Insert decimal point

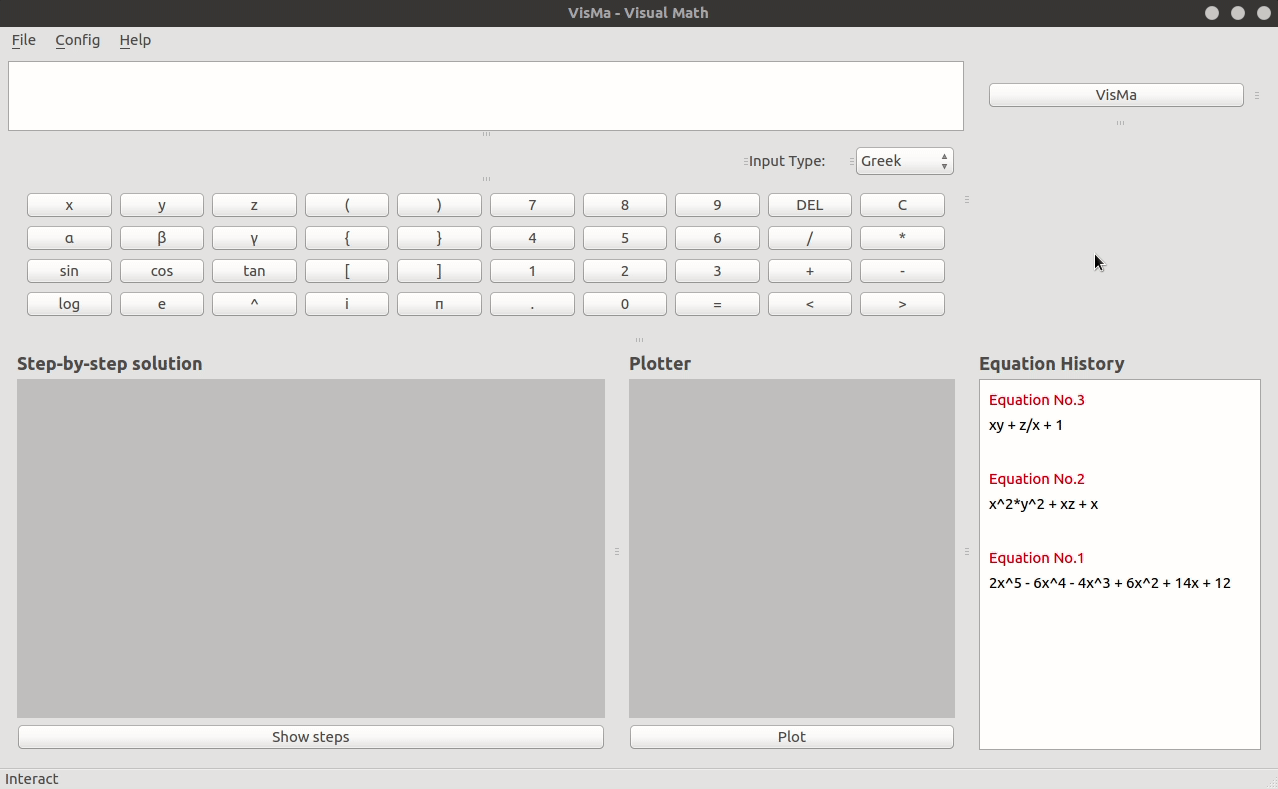[532, 304]
